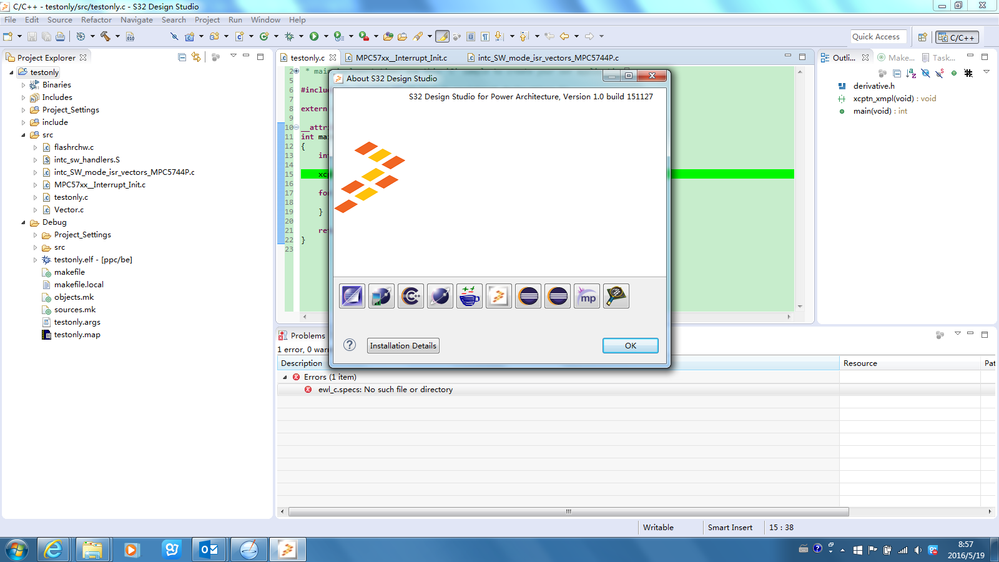Open the Window menu
999x562 pixels.
pos(265,20)
